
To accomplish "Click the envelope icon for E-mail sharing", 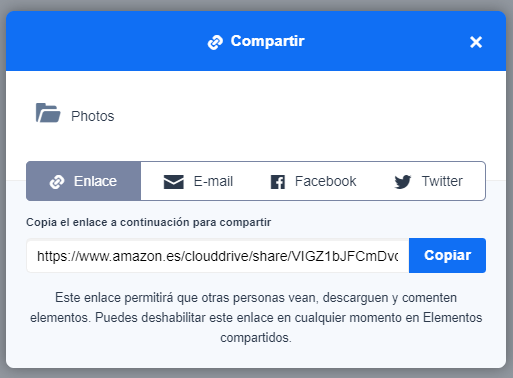I will point(174,182).
